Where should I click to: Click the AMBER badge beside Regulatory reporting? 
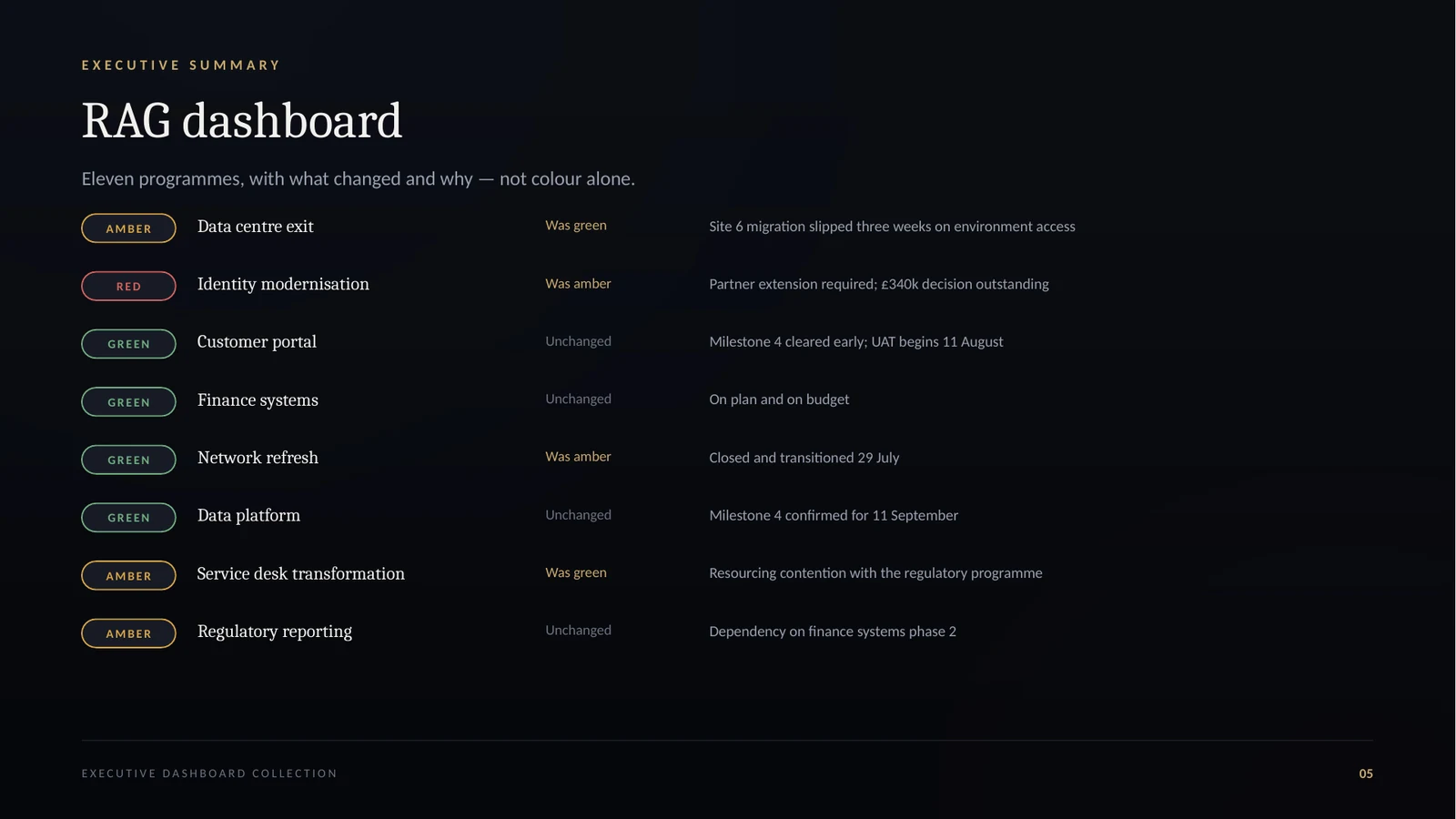click(128, 633)
